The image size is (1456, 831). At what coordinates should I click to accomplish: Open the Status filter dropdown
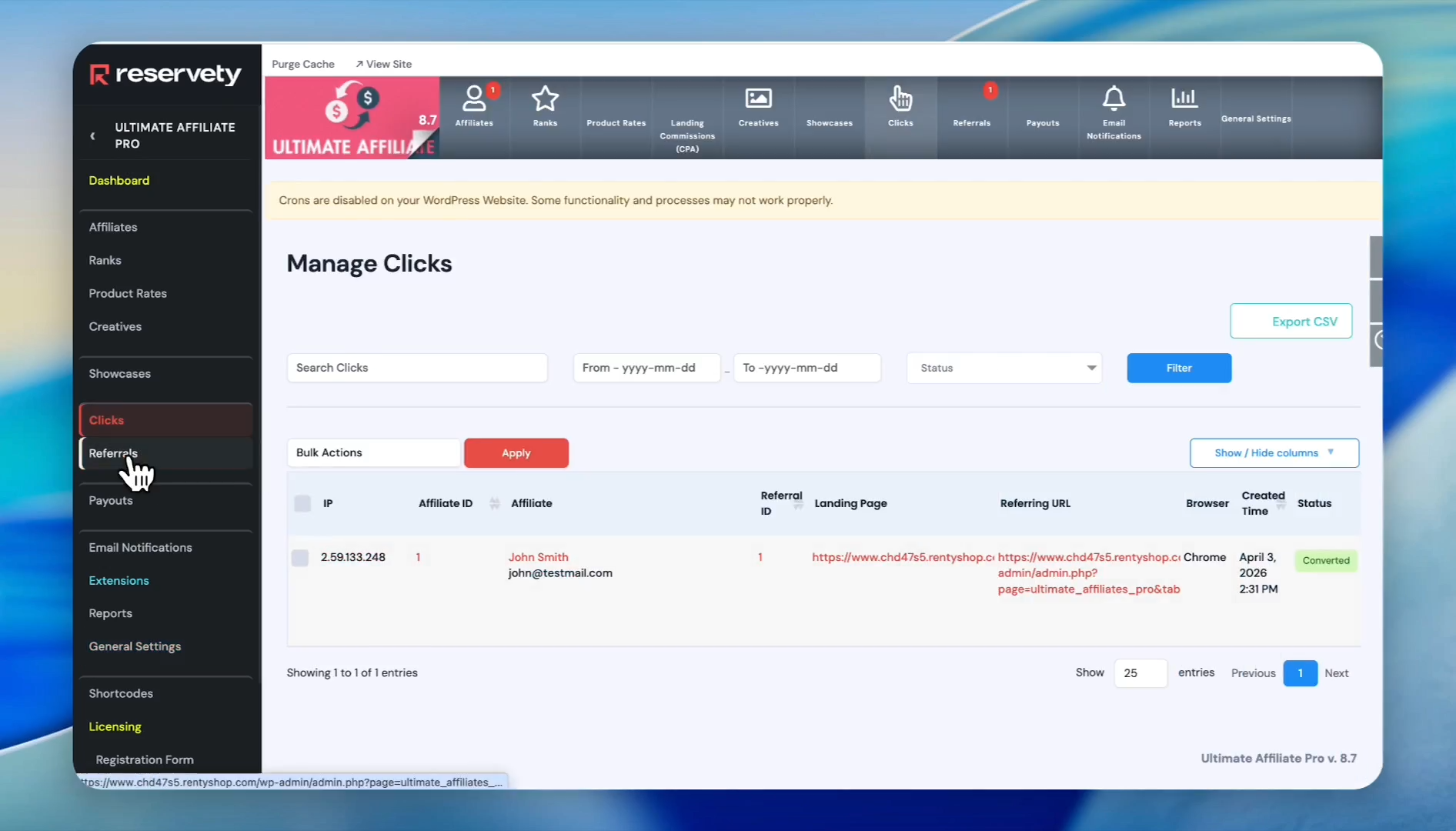pyautogui.click(x=1004, y=368)
